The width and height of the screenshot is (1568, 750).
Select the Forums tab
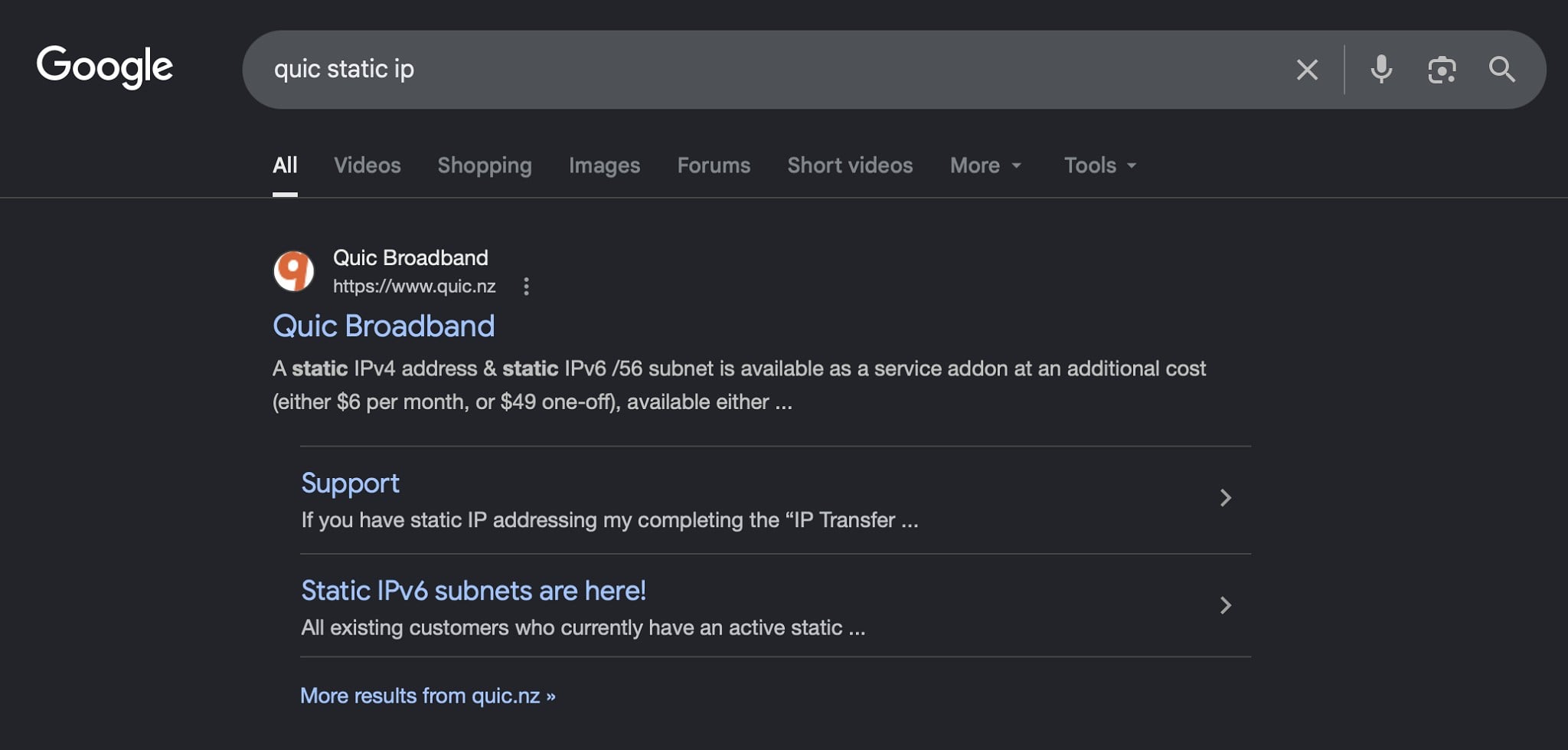(714, 165)
